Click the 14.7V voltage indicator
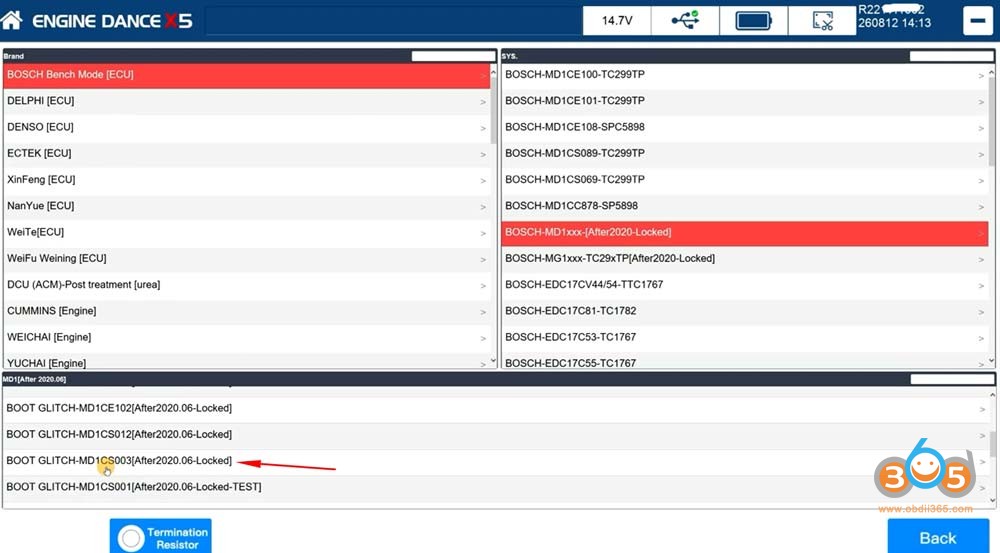Screen dimensions: 1000x553 click(x=617, y=20)
